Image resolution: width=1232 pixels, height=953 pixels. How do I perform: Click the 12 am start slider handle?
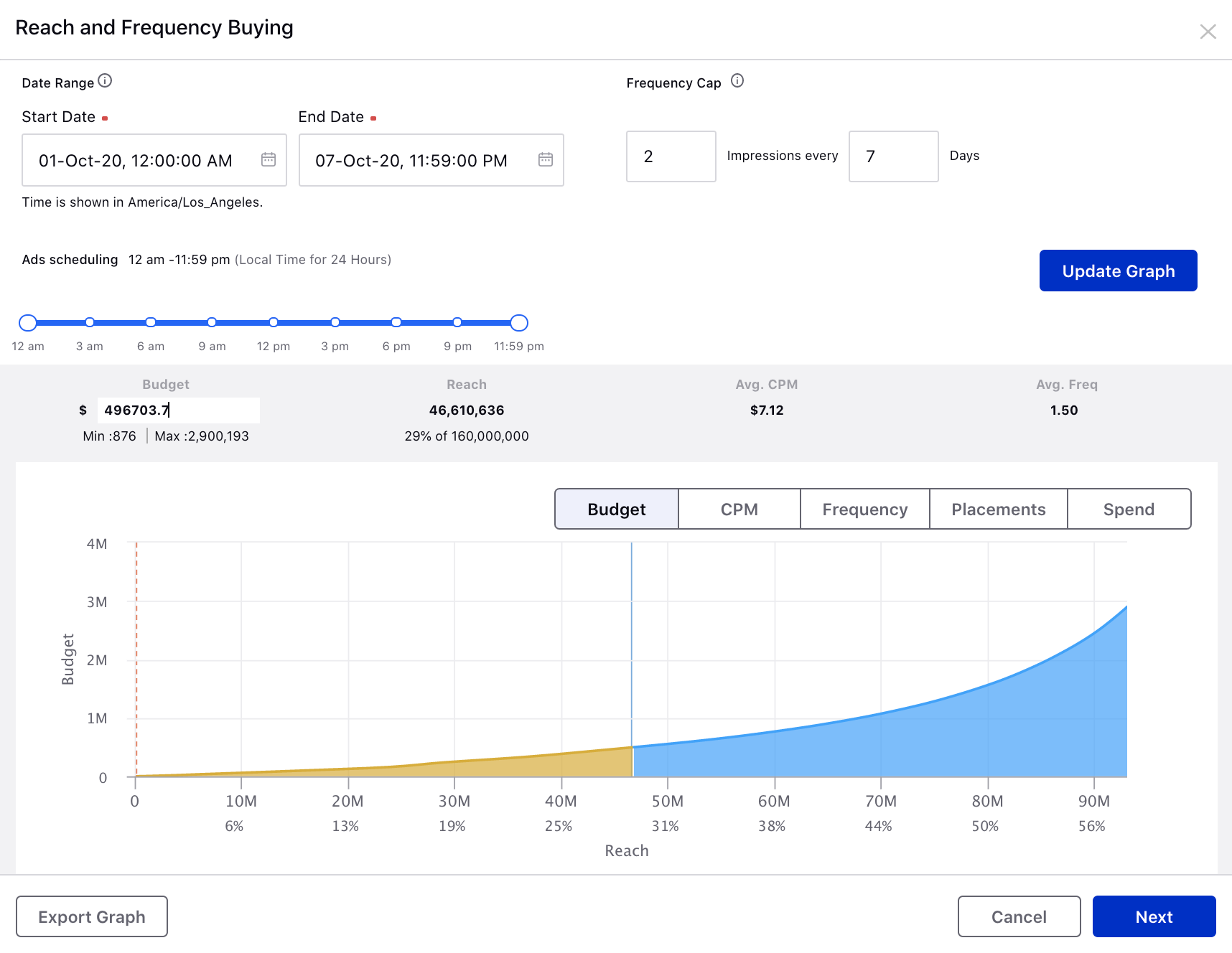pos(28,323)
